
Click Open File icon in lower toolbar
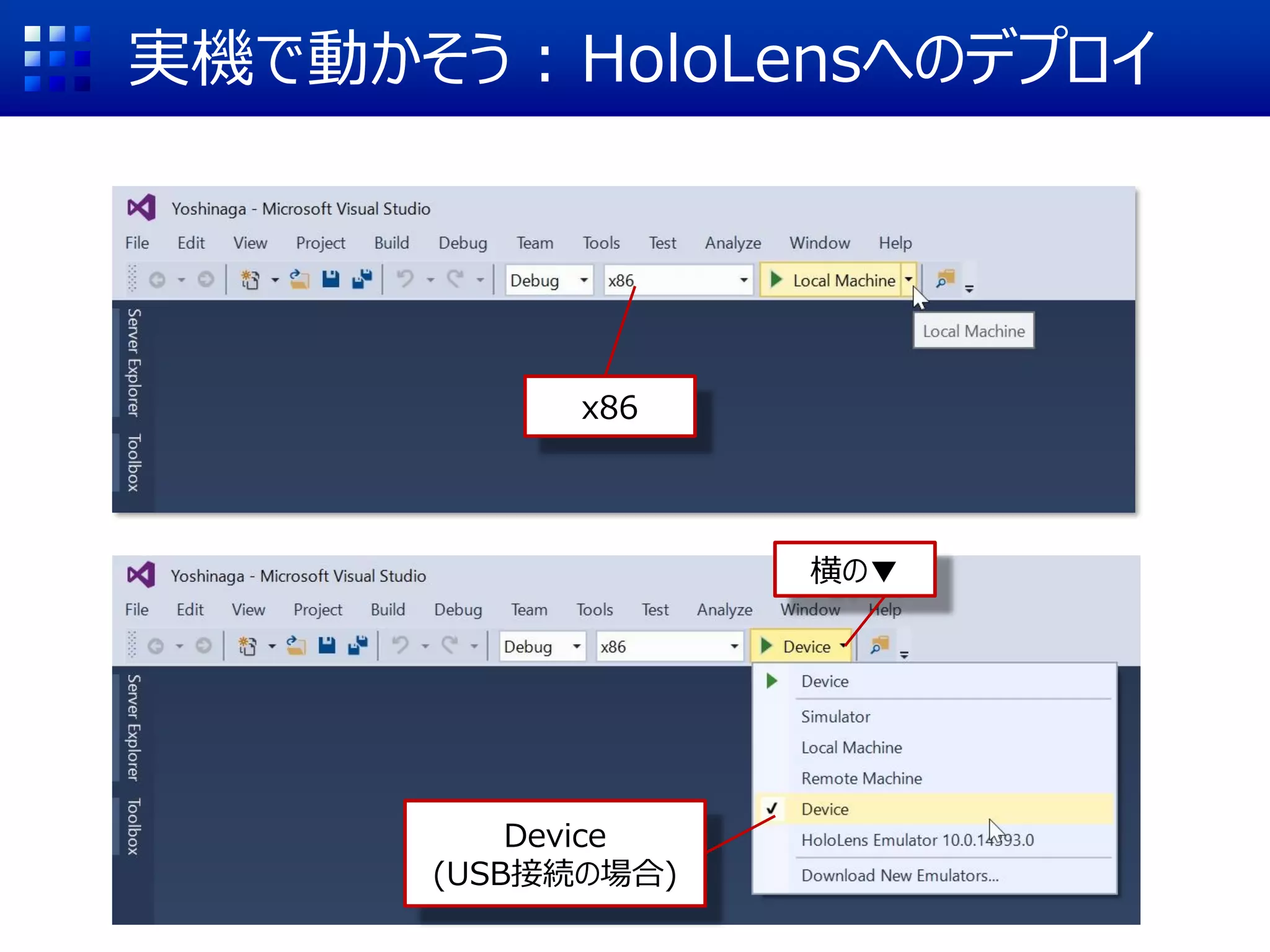click(296, 646)
